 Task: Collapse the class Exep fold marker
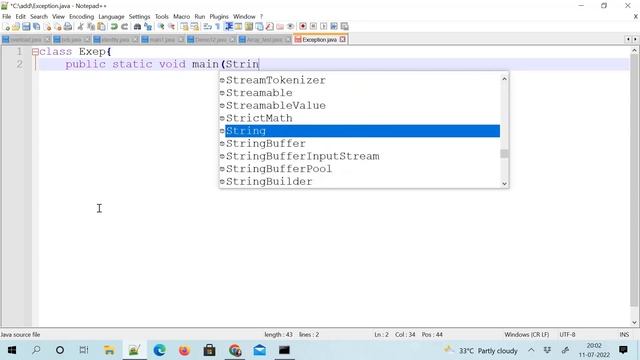[35, 52]
